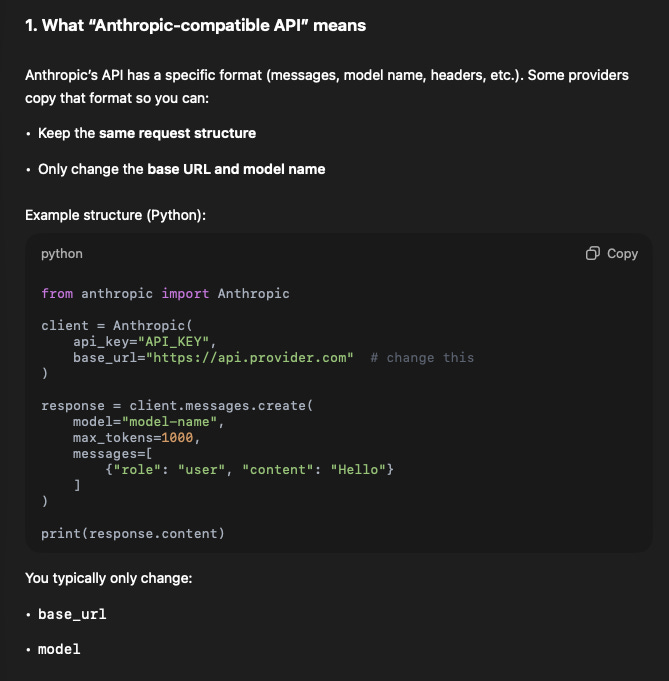Click the bullet 'Keep the same request structure'

147,133
